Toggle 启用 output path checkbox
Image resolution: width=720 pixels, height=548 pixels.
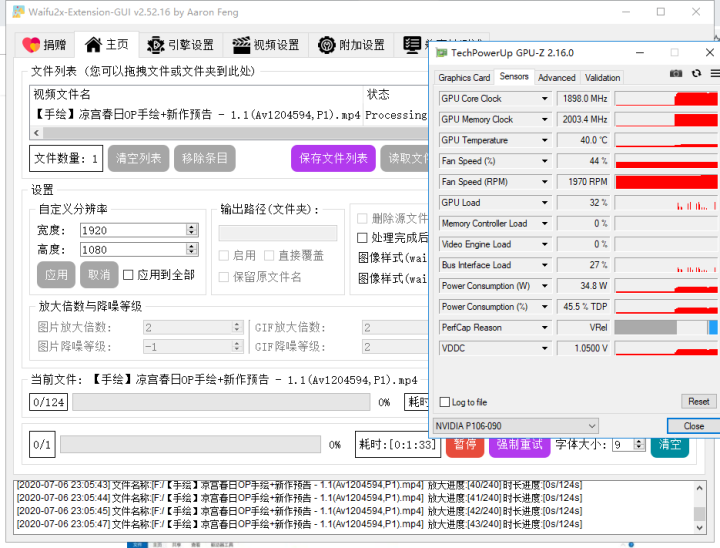click(224, 255)
